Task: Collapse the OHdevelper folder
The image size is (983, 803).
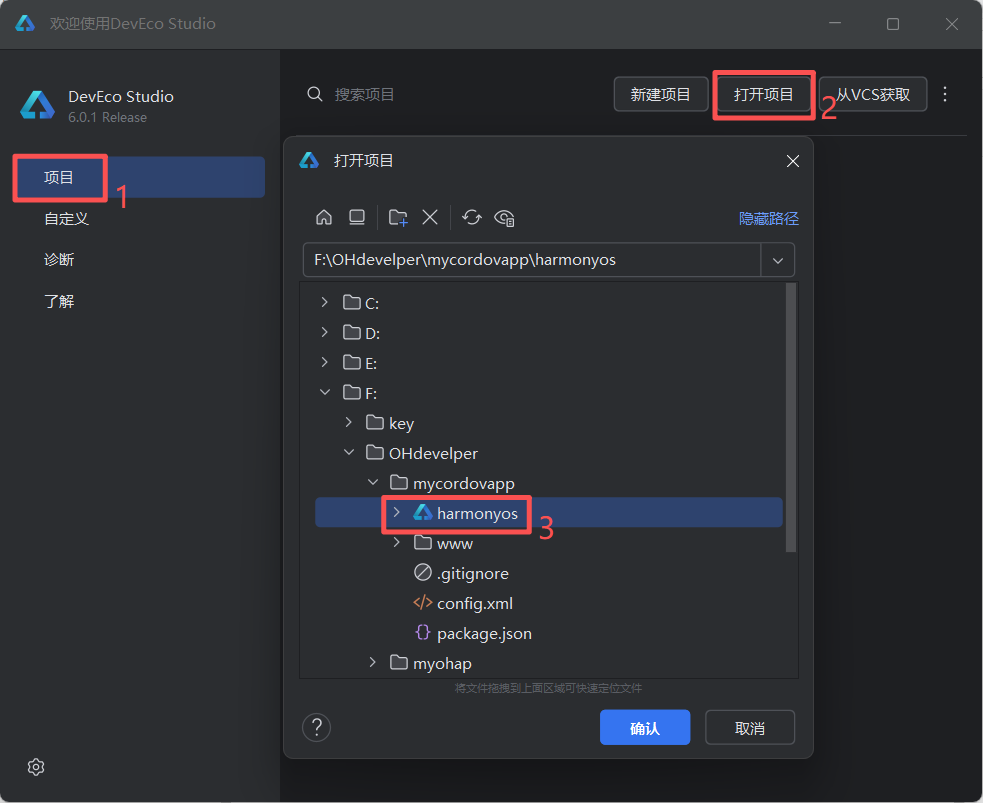Action: [x=349, y=452]
